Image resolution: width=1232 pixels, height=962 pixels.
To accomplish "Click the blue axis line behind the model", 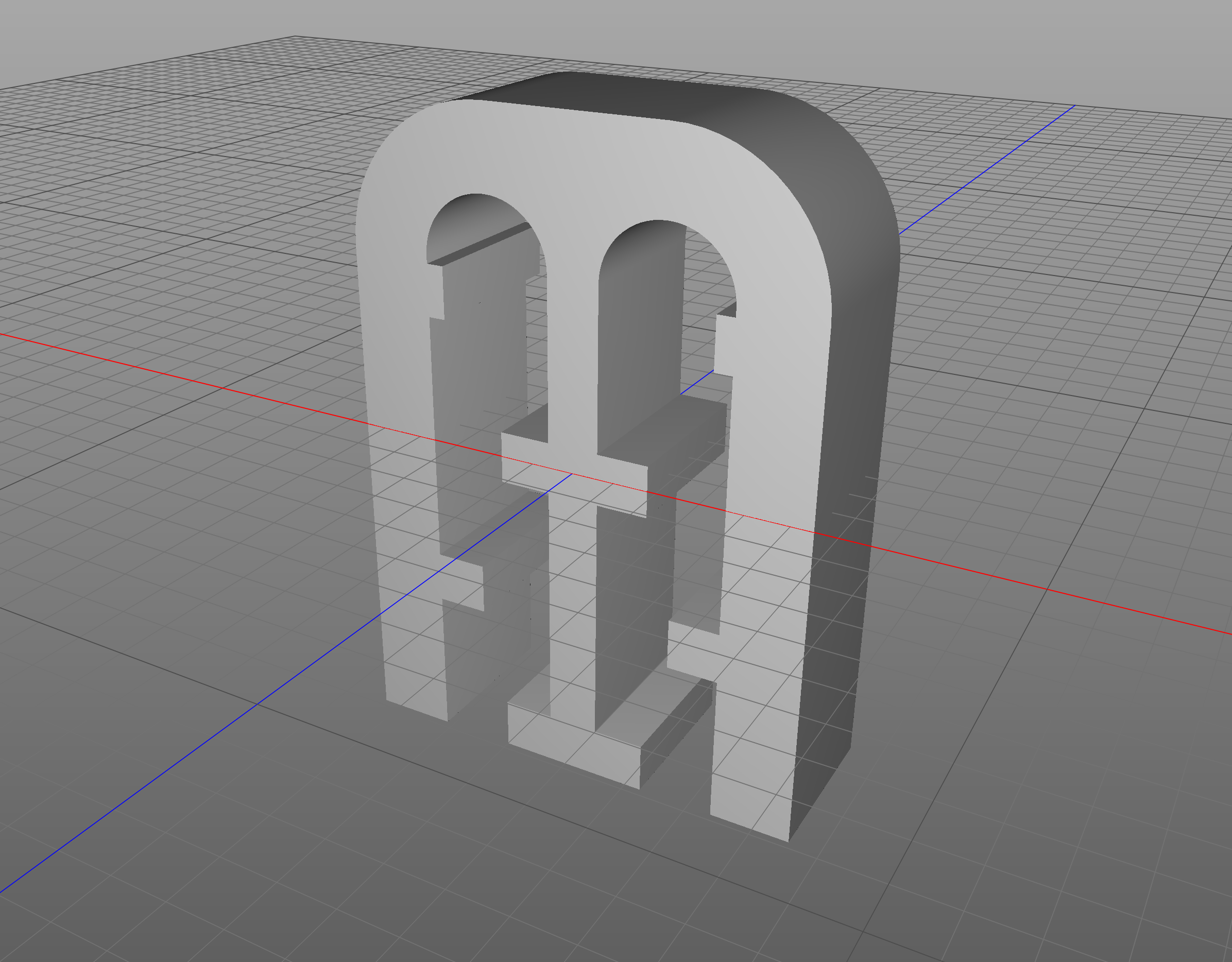I will coord(987,169).
